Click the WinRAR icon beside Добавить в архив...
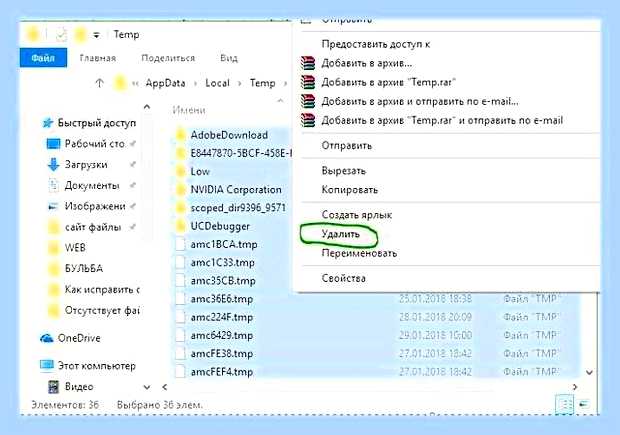This screenshot has height=435, width=620. (308, 63)
